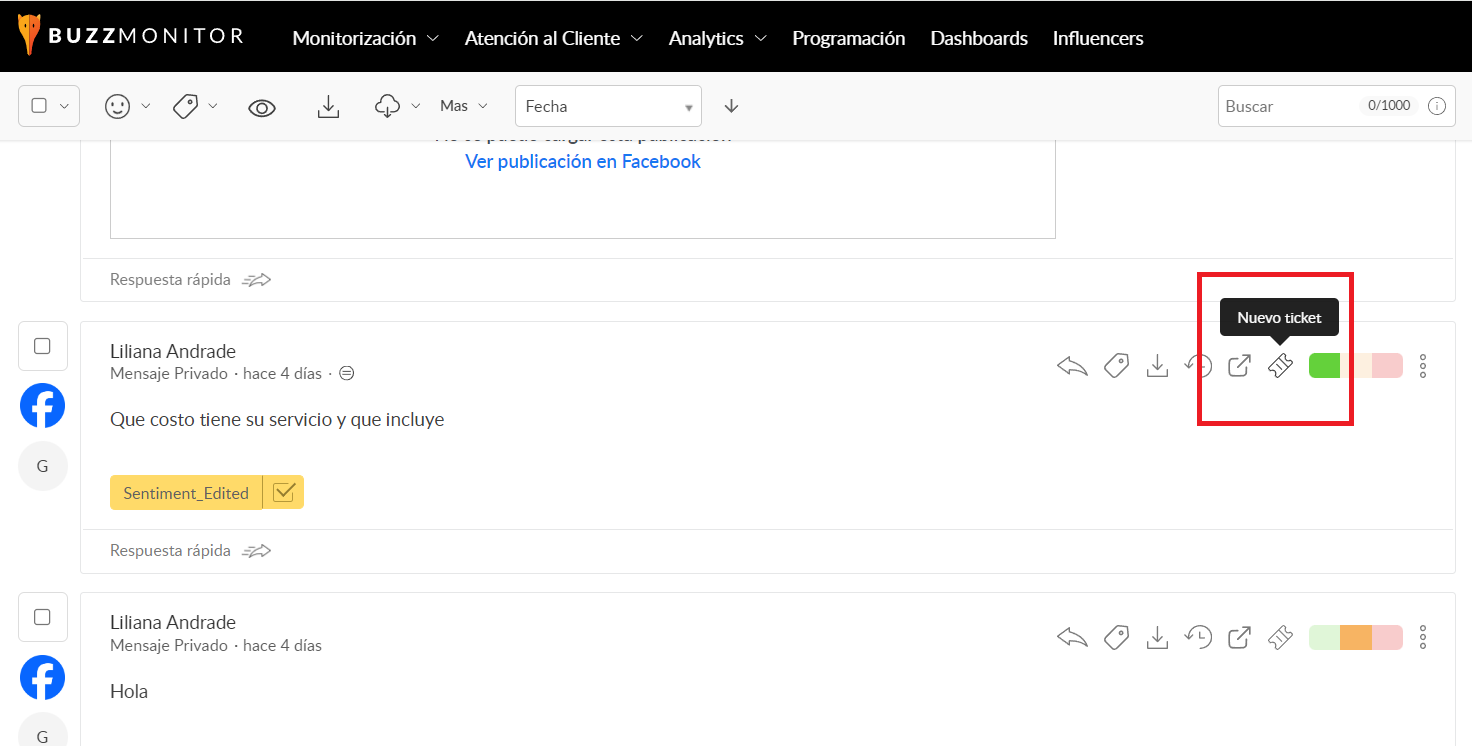Viewport: 1472px width, 746px height.
Task: Open the quick reply icon next to 'Respuesta rápida'
Action: point(256,550)
